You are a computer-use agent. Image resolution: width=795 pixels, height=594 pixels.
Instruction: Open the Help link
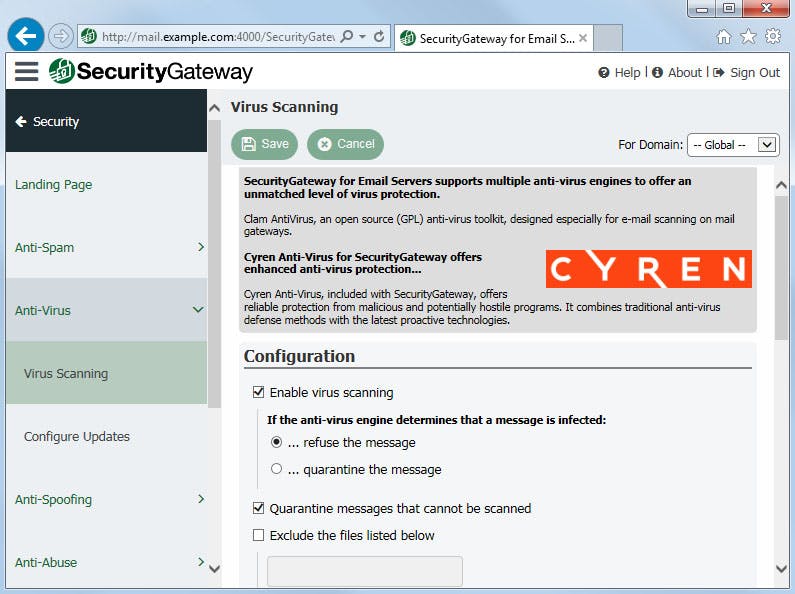click(x=627, y=73)
